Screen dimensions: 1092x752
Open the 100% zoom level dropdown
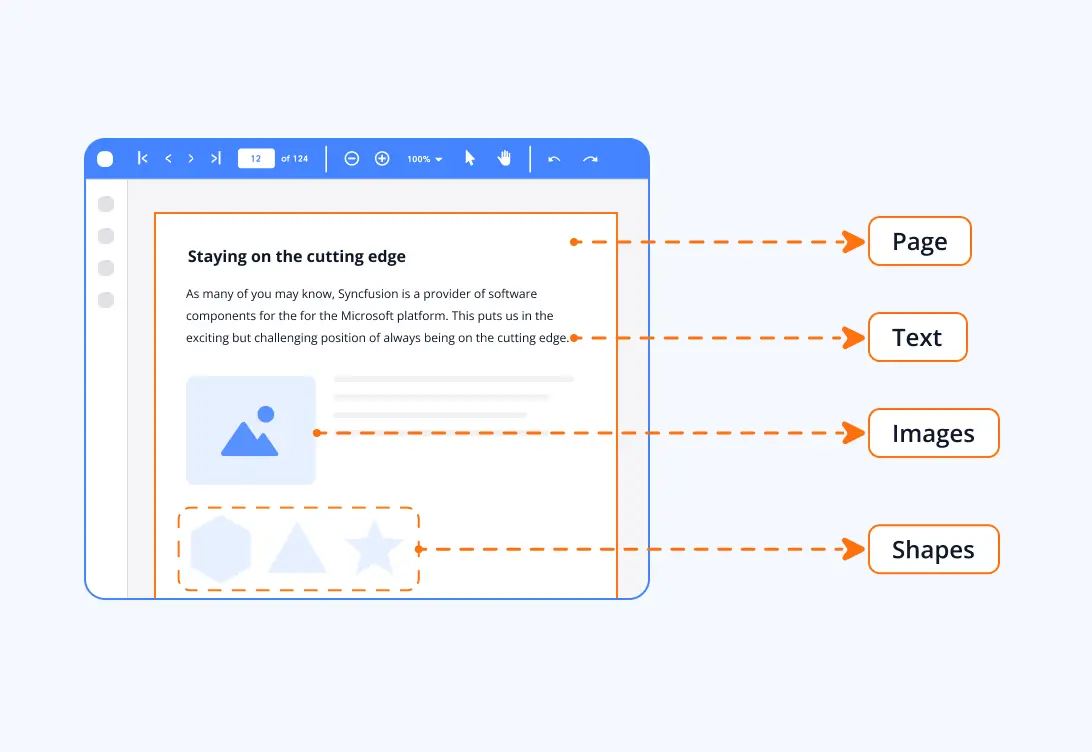click(423, 158)
